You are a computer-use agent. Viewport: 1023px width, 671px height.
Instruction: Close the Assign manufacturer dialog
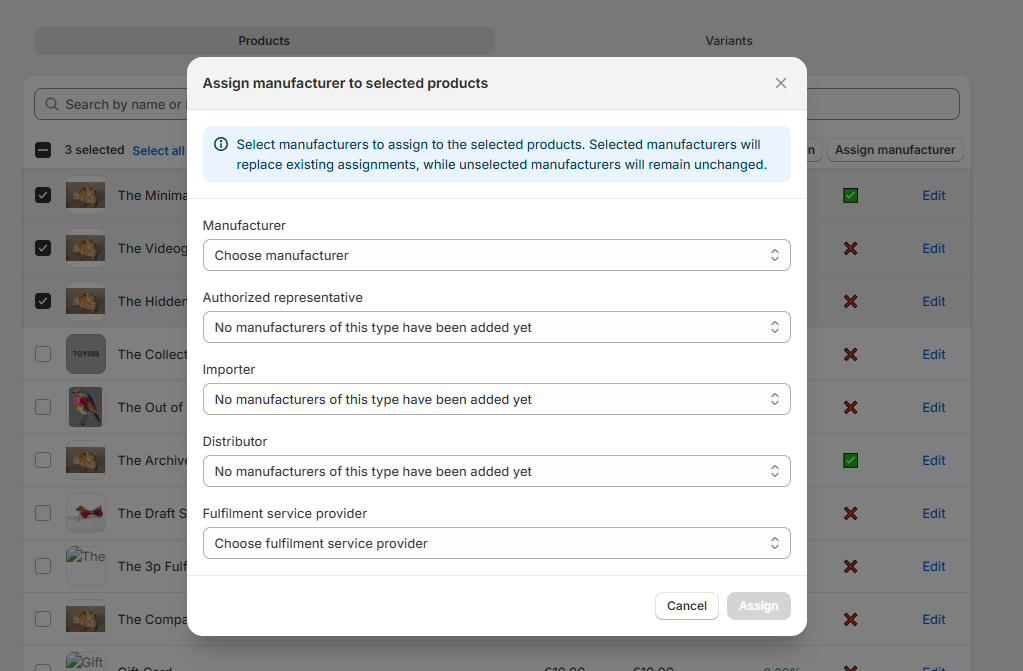[780, 83]
